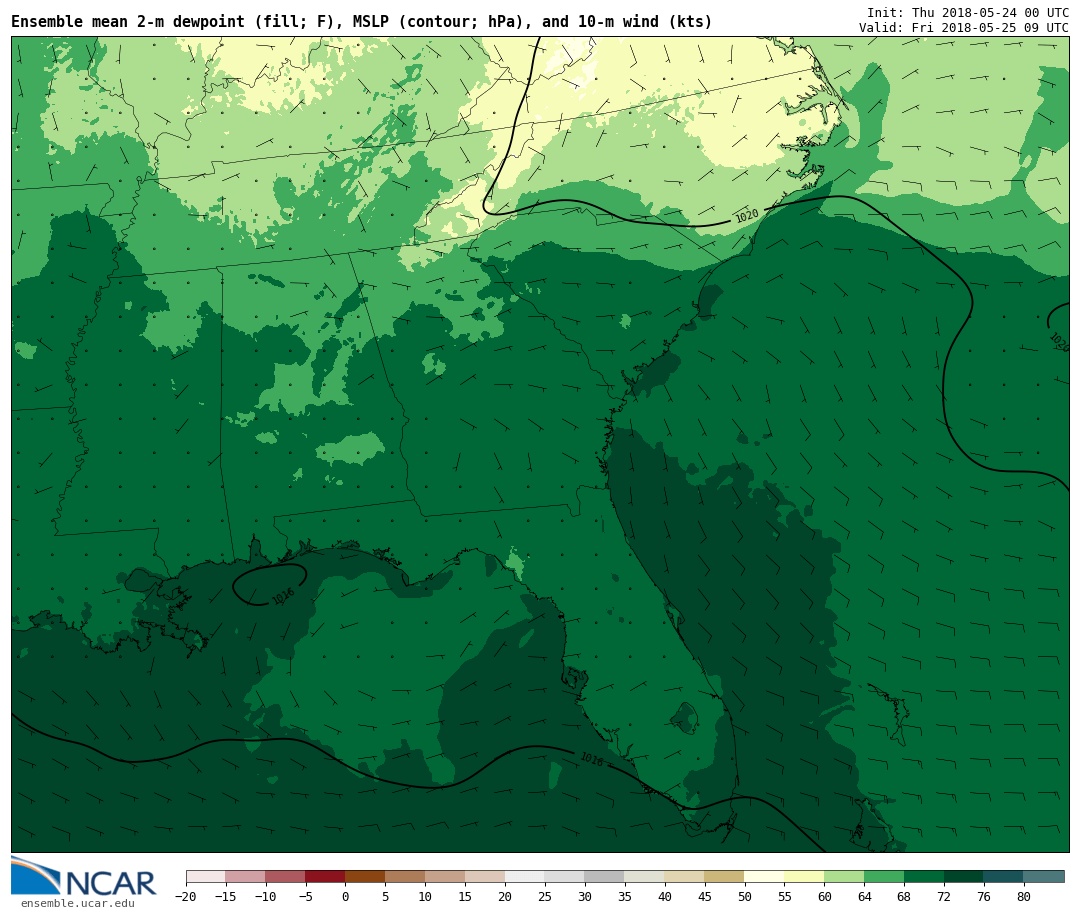Image resolution: width=1080 pixels, height=915 pixels.
Task: Click the '50' colorbar tick label
Action: coord(745,896)
